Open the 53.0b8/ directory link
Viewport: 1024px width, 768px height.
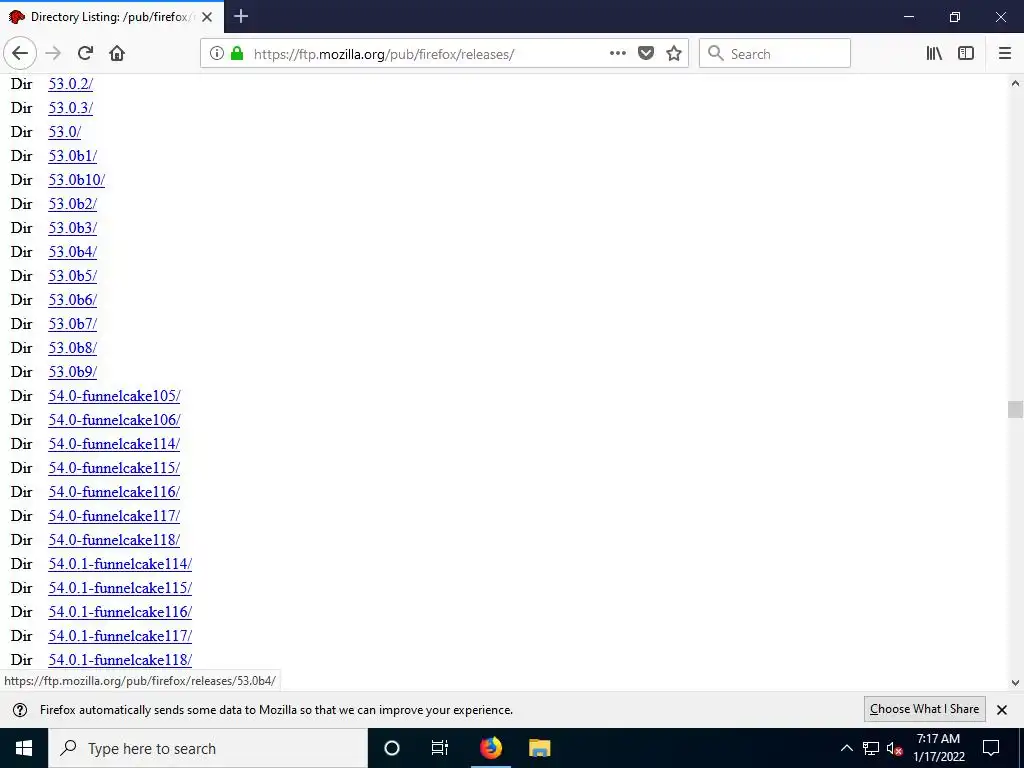coord(72,348)
